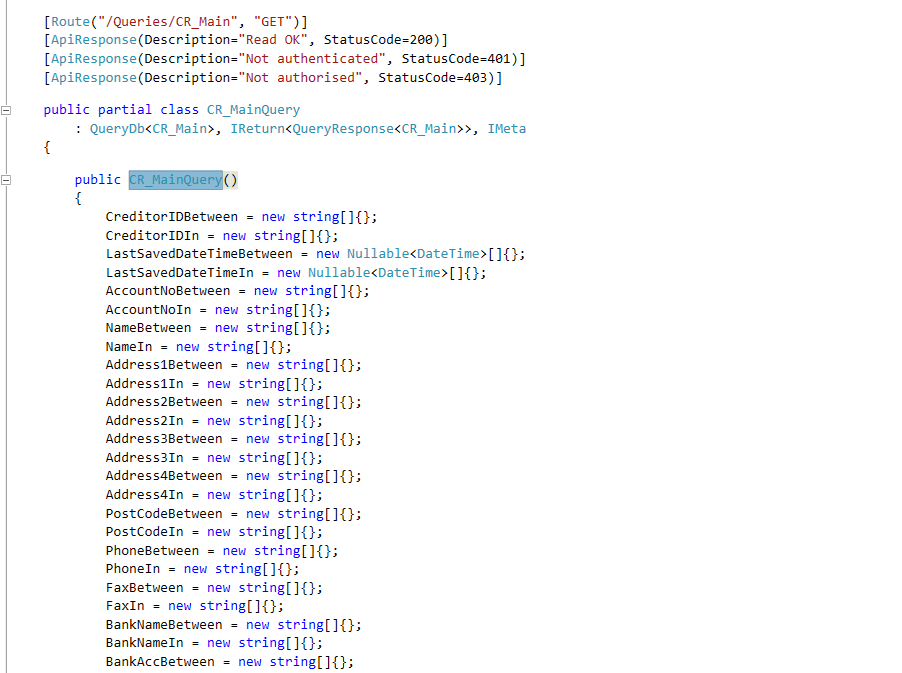
Task: Click the IMeta interface name
Action: point(506,129)
